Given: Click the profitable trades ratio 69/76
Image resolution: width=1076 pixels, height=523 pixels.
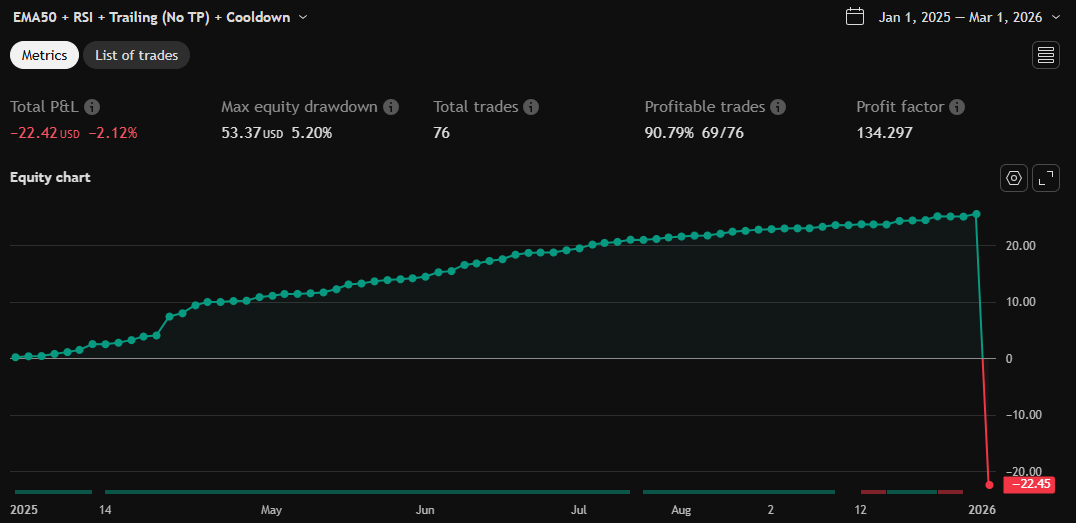Looking at the screenshot, I should pos(723,133).
